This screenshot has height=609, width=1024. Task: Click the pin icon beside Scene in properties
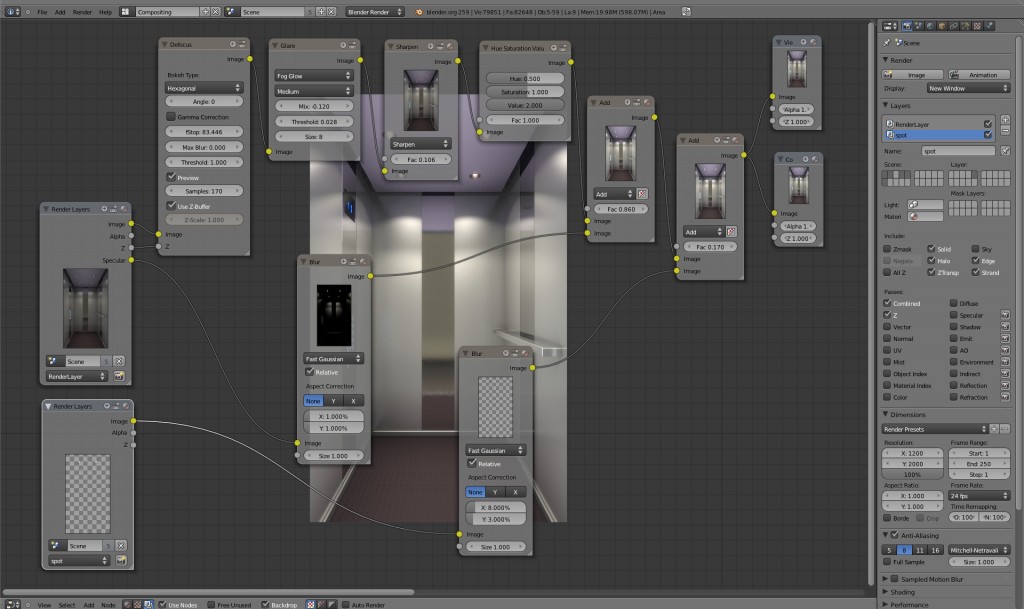pyautogui.click(x=886, y=42)
